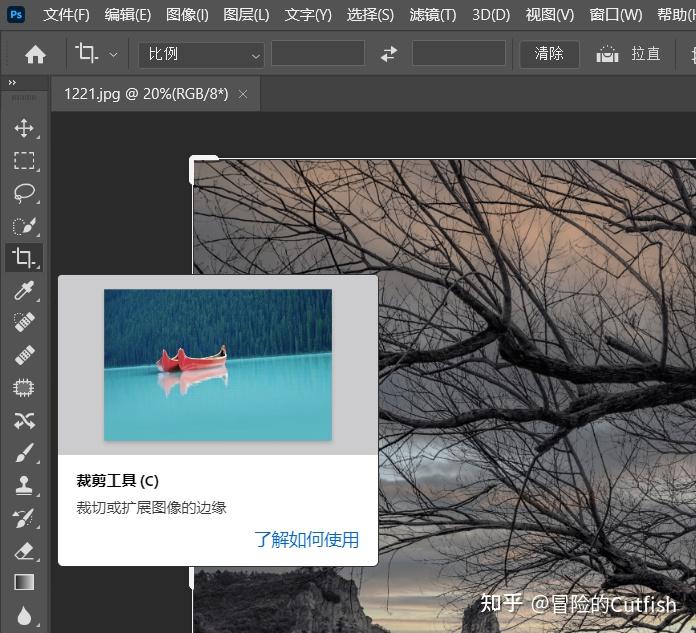The width and height of the screenshot is (696, 633).
Task: Select the Brush tool
Action: click(x=24, y=453)
